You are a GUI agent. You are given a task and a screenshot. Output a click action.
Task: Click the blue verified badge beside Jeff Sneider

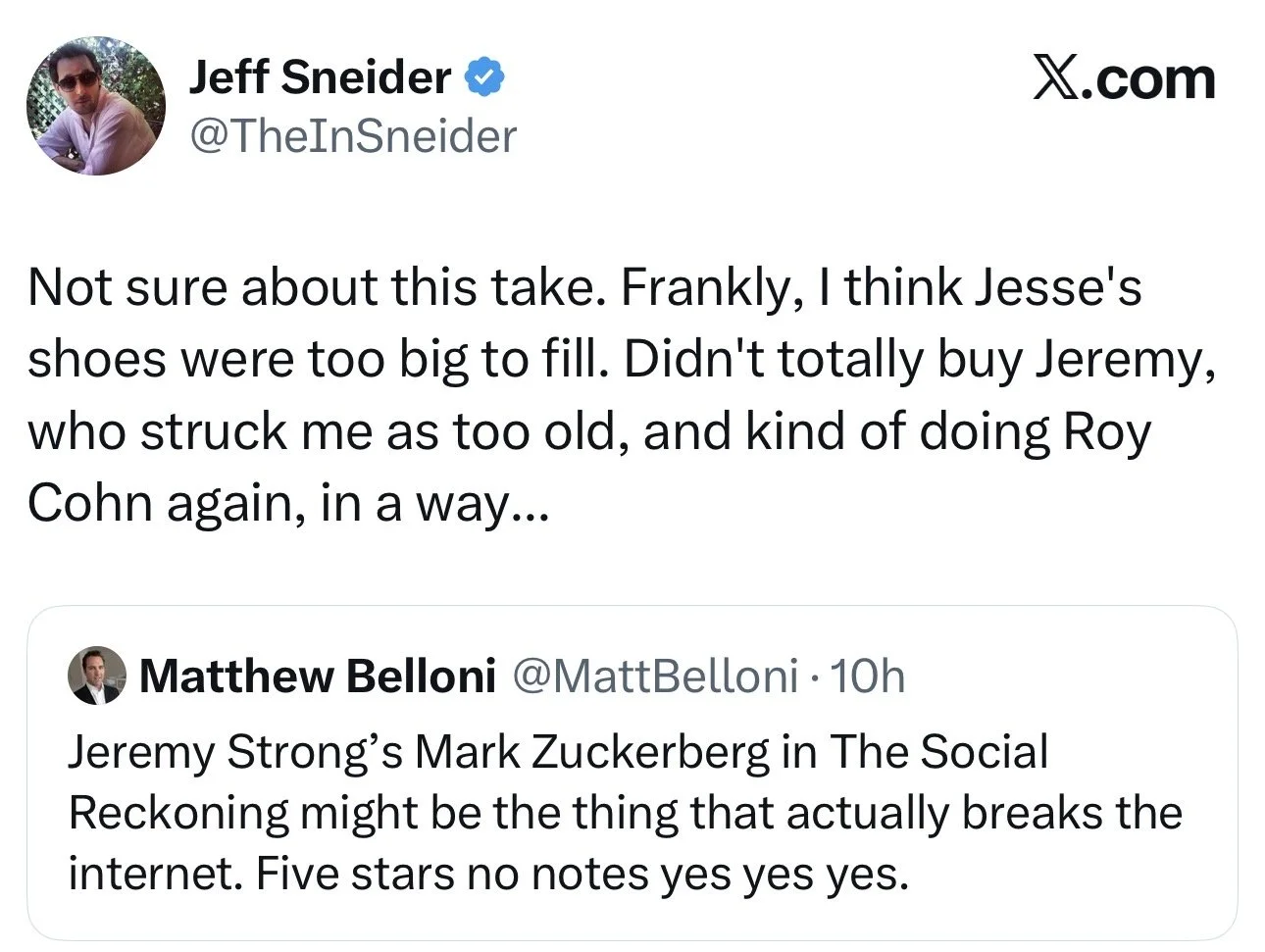click(x=483, y=77)
